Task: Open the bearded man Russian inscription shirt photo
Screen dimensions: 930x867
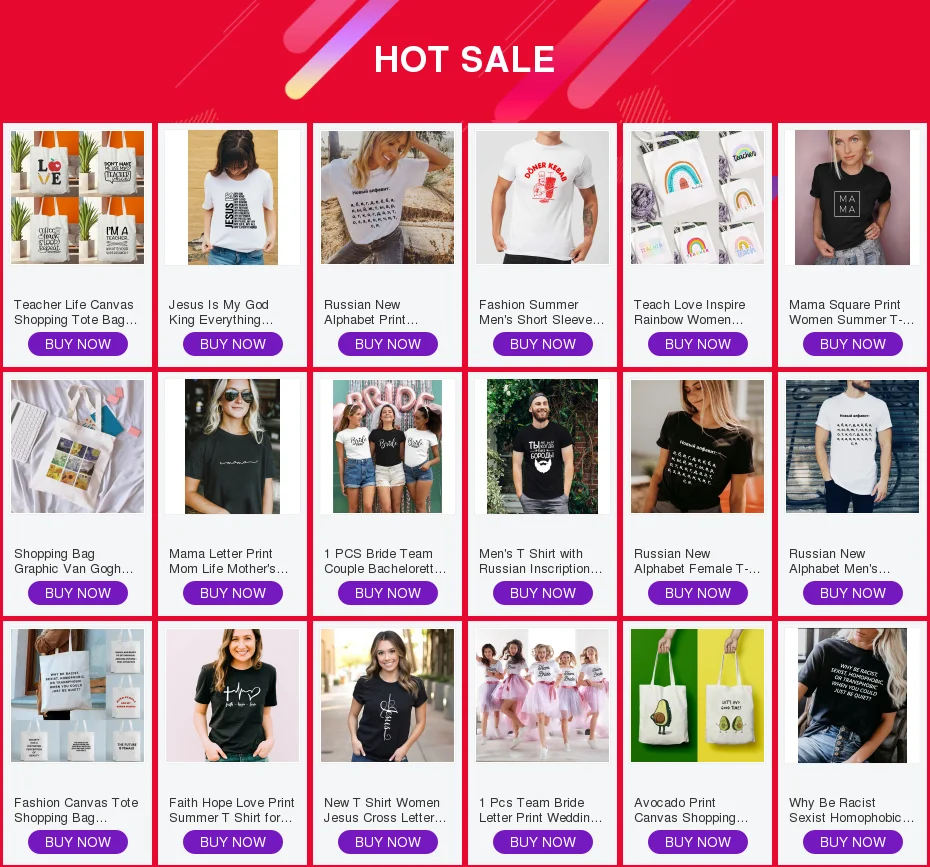Action: pyautogui.click(x=542, y=447)
